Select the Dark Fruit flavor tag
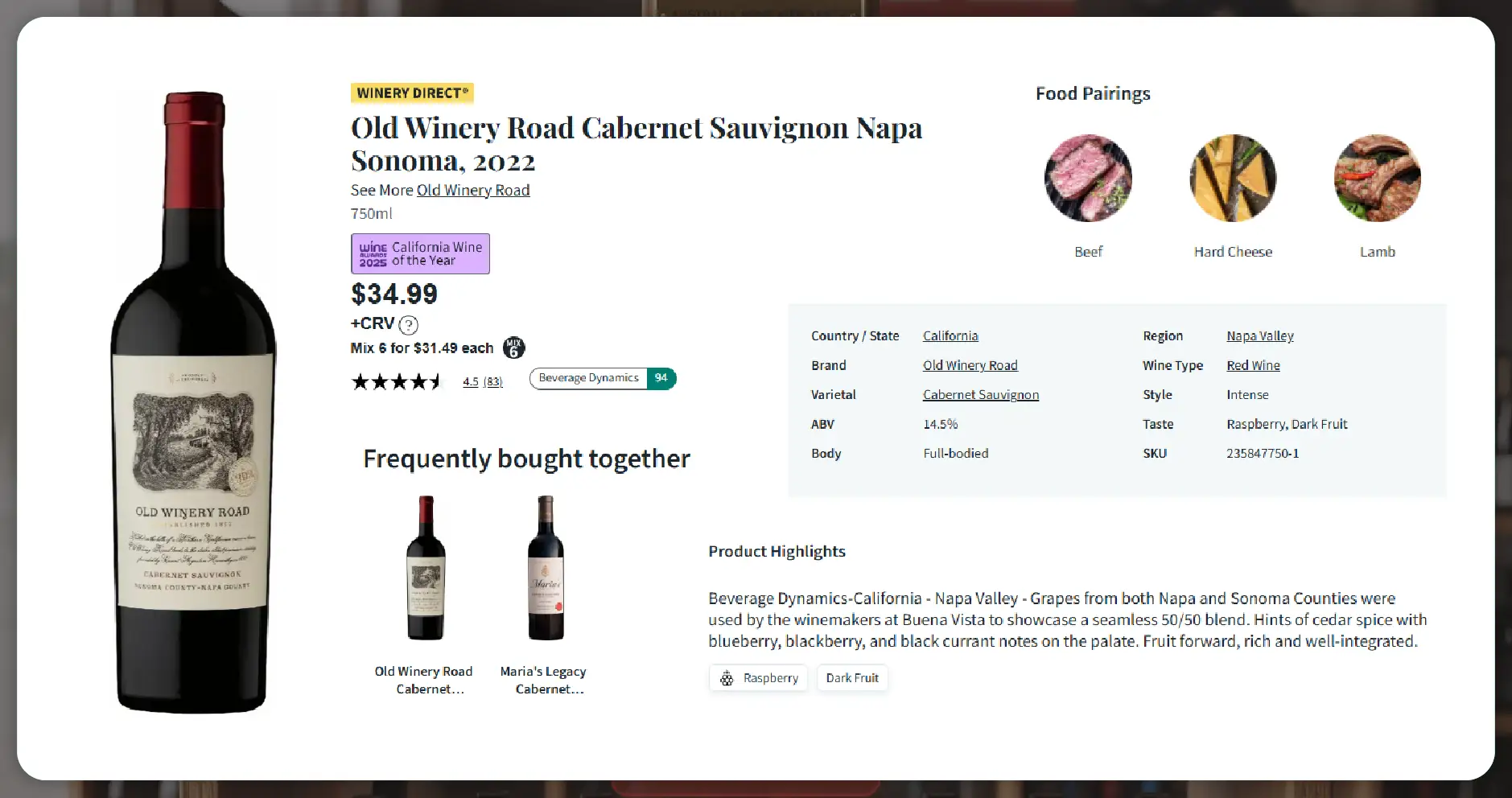This screenshot has height=798, width=1512. [852, 677]
